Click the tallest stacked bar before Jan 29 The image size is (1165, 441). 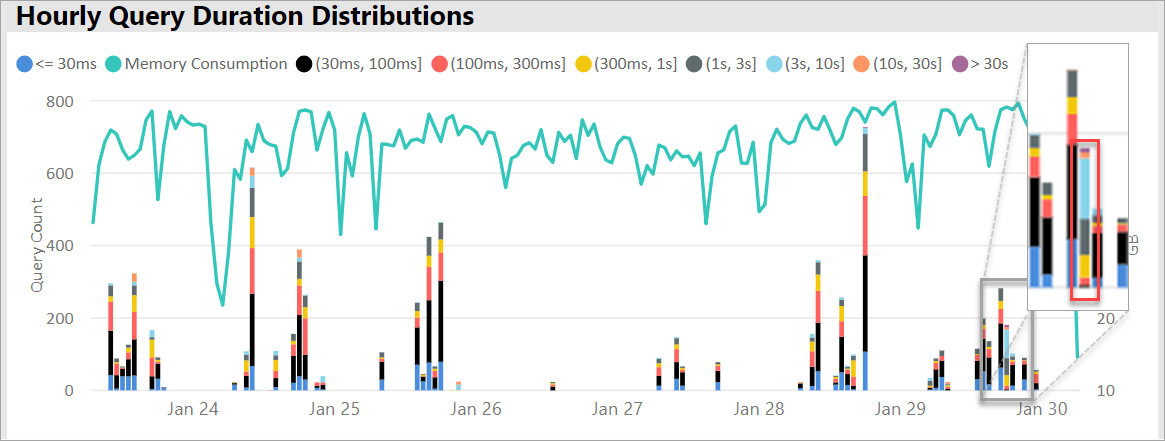(865, 258)
